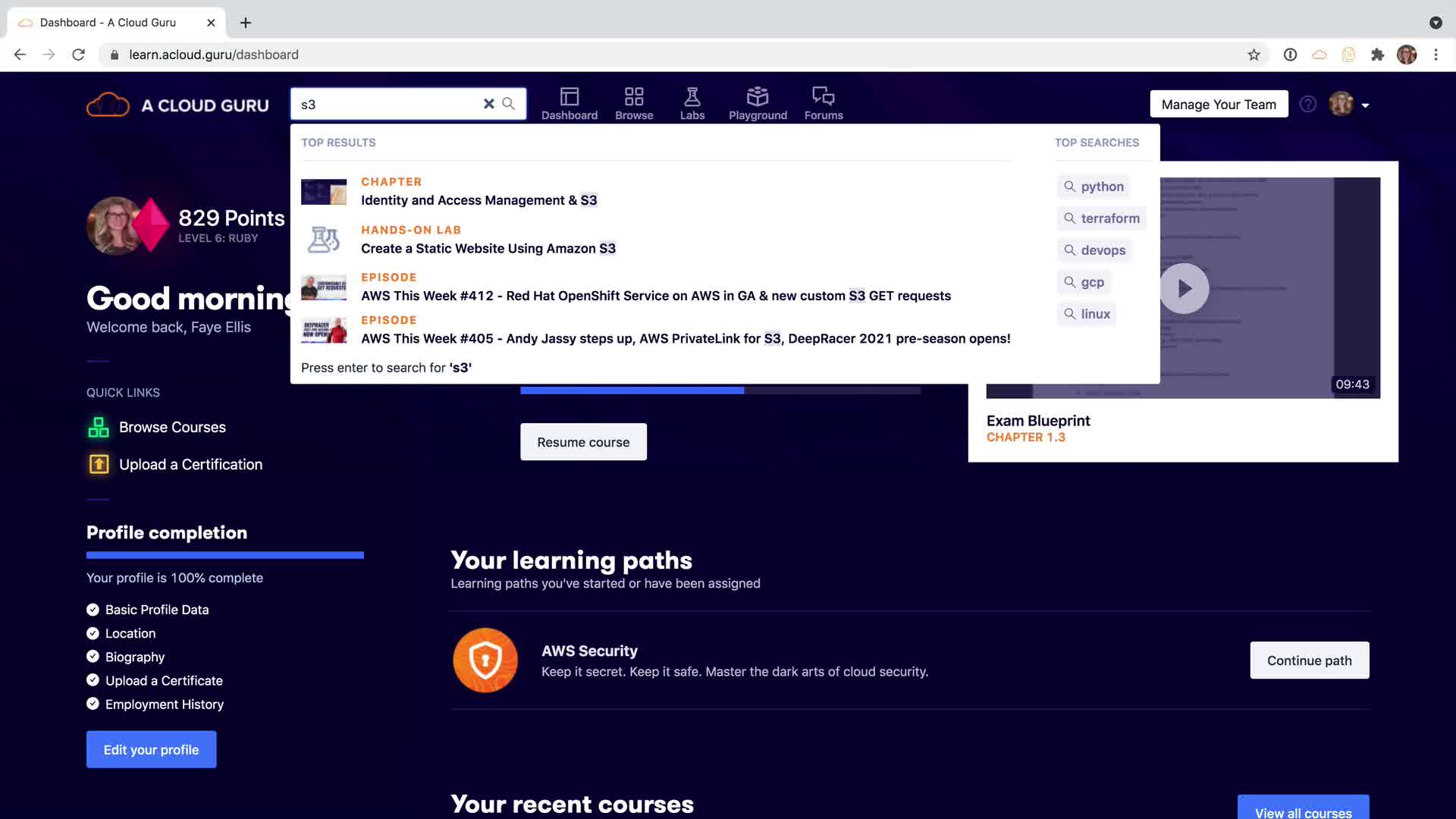Click the Resume course button

[x=583, y=442]
